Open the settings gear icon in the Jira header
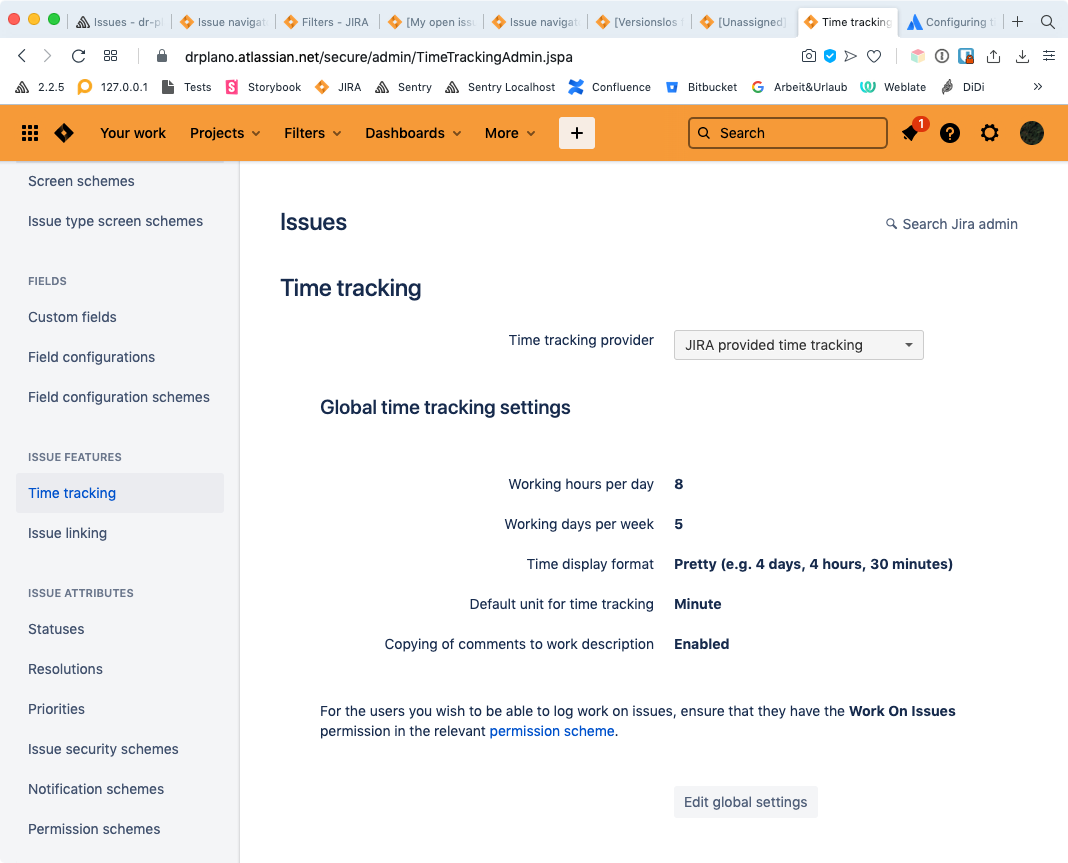 tap(990, 133)
